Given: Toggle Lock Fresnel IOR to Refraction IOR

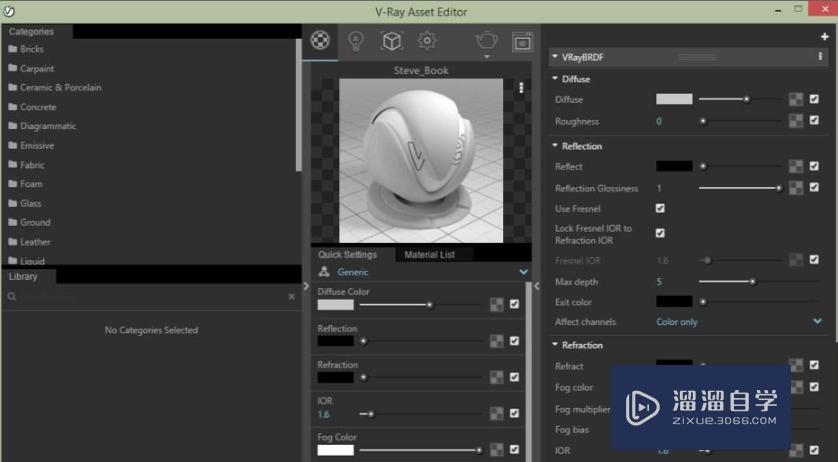Looking at the screenshot, I should click(660, 233).
